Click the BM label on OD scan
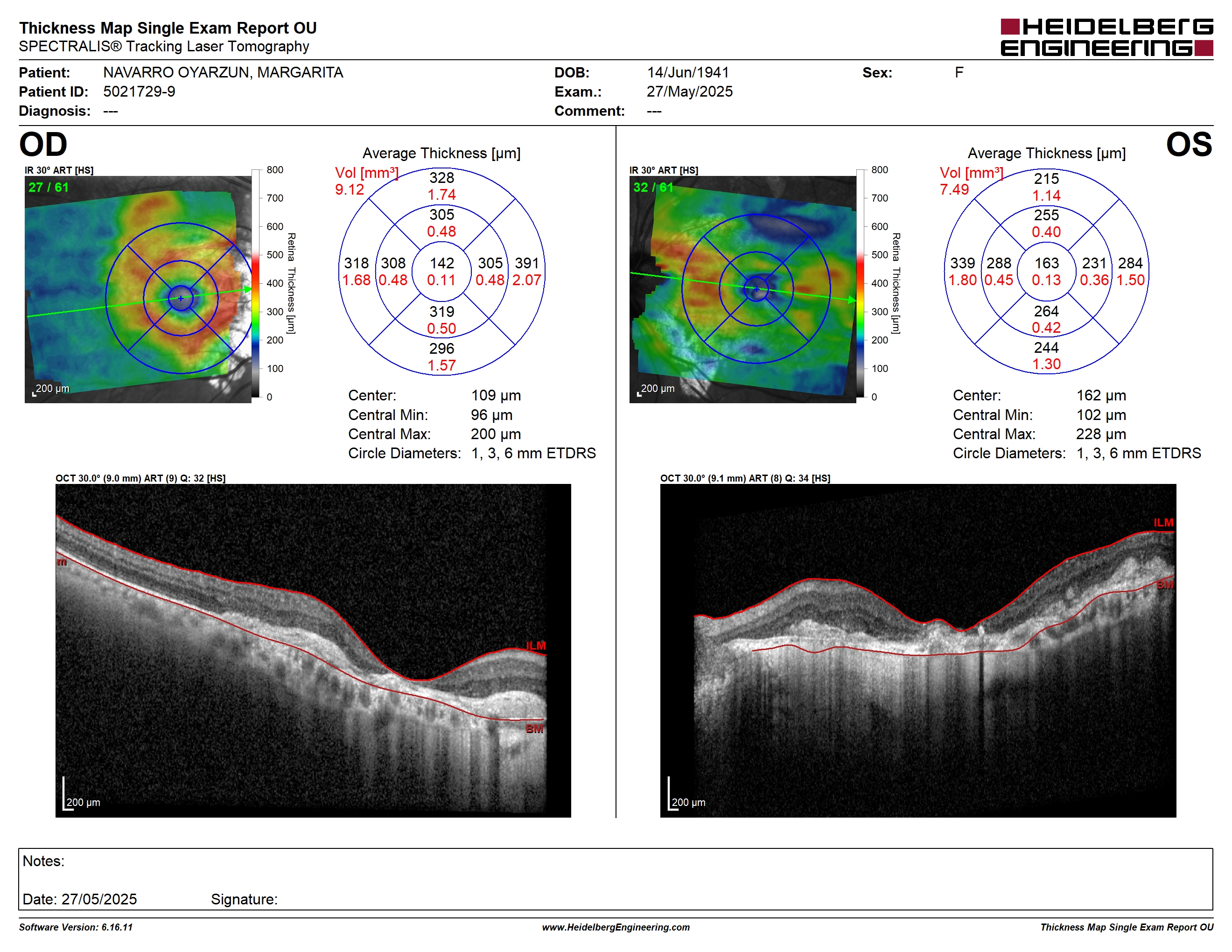Viewport: 1232px width, 952px height. point(534,729)
